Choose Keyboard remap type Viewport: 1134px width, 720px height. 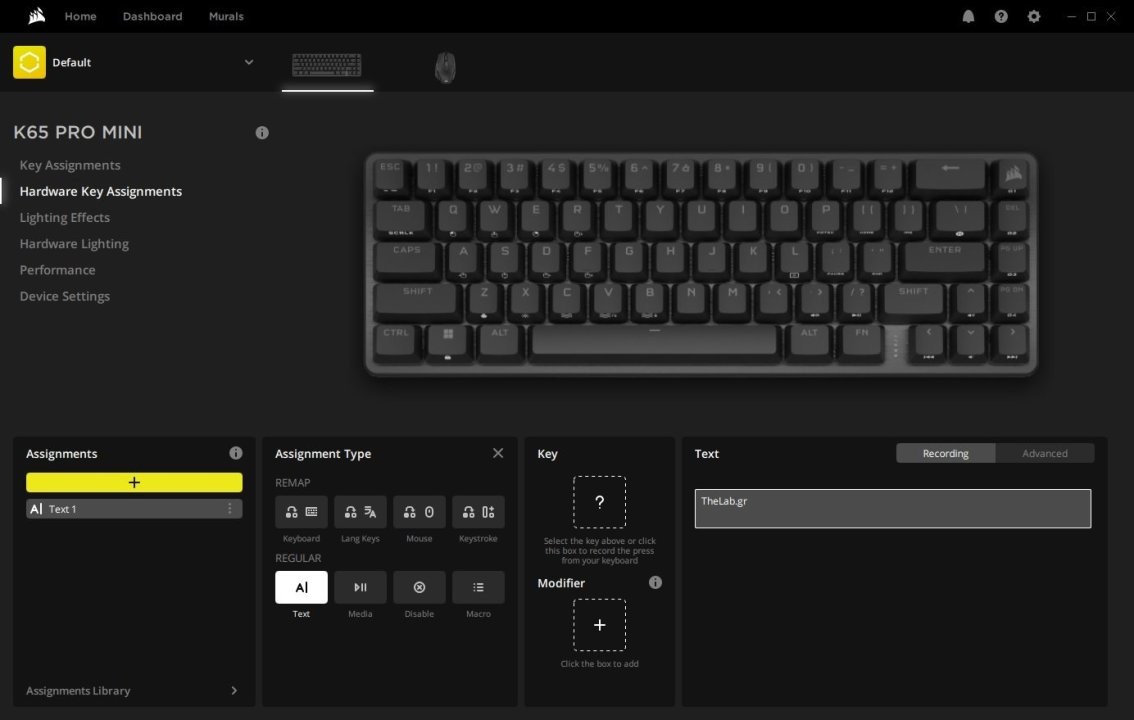[x=301, y=512]
